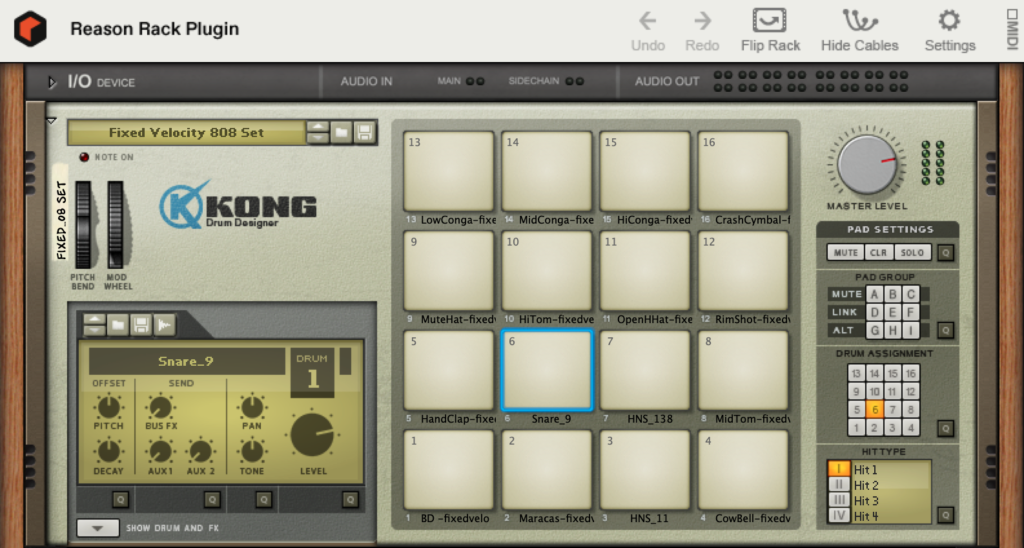This screenshot has width=1024, height=548.
Task: Open quick edit for Hit Type
Action: tap(945, 515)
